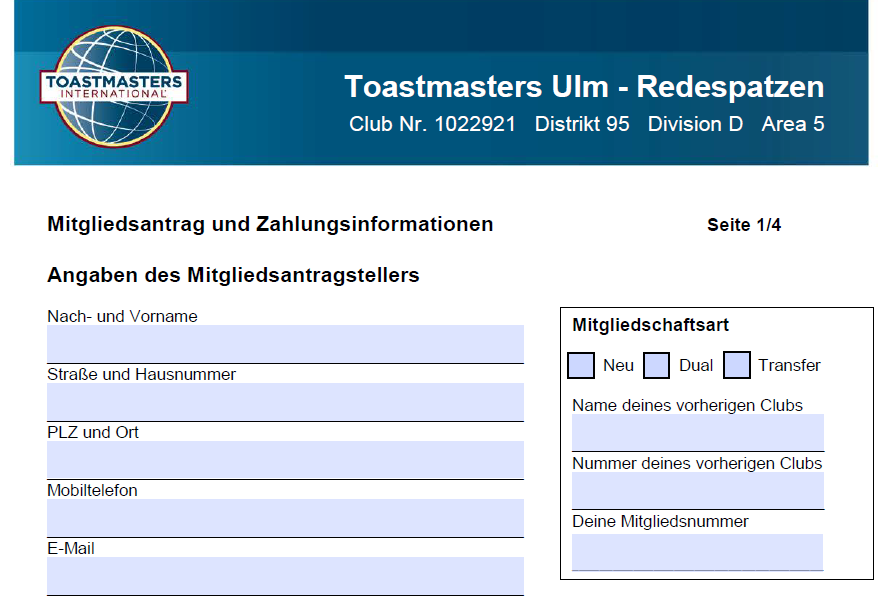Click the E-Mail input field

pyautogui.click(x=285, y=576)
